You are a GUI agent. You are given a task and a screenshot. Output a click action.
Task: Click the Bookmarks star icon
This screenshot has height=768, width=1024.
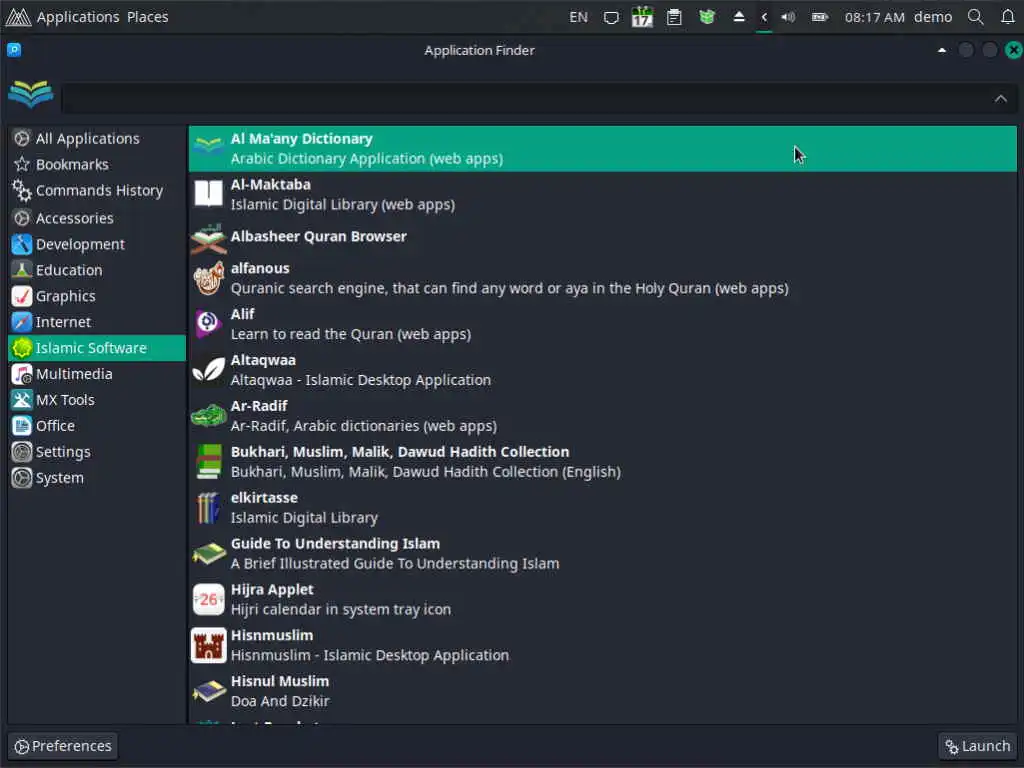pos(22,165)
